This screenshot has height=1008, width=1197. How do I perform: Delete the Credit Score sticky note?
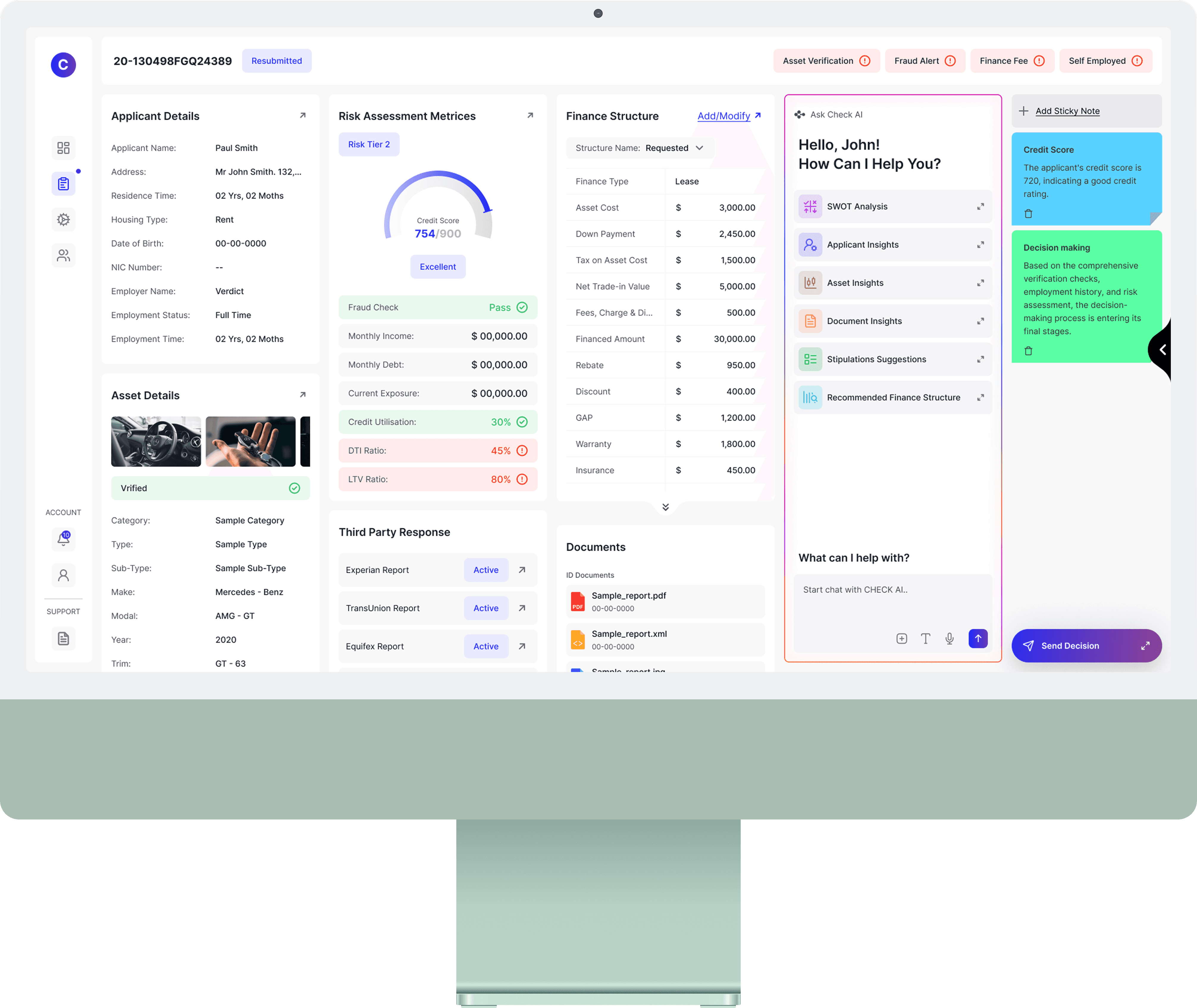pos(1028,214)
